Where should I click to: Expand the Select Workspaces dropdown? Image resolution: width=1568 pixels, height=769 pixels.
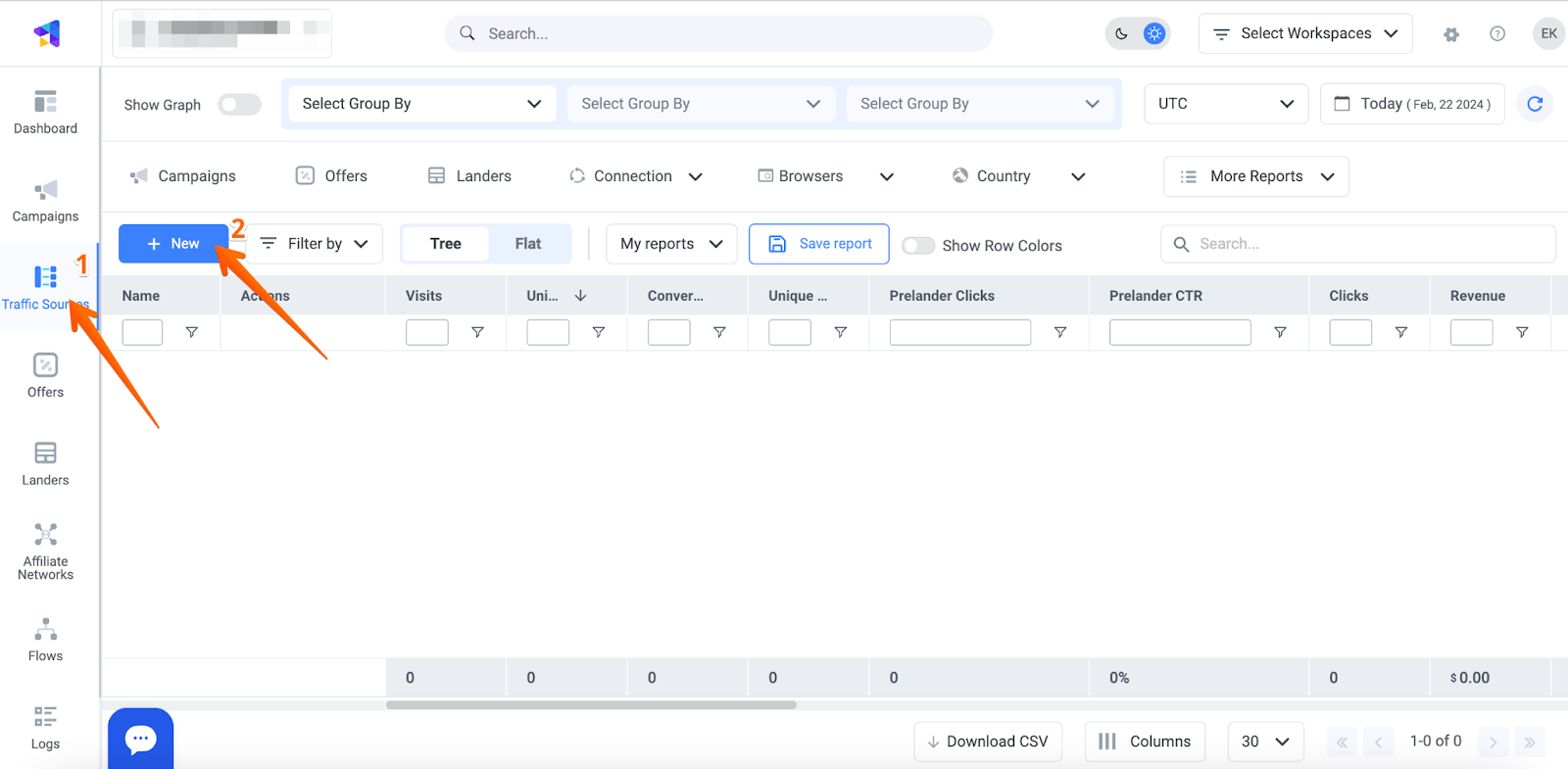tap(1304, 34)
